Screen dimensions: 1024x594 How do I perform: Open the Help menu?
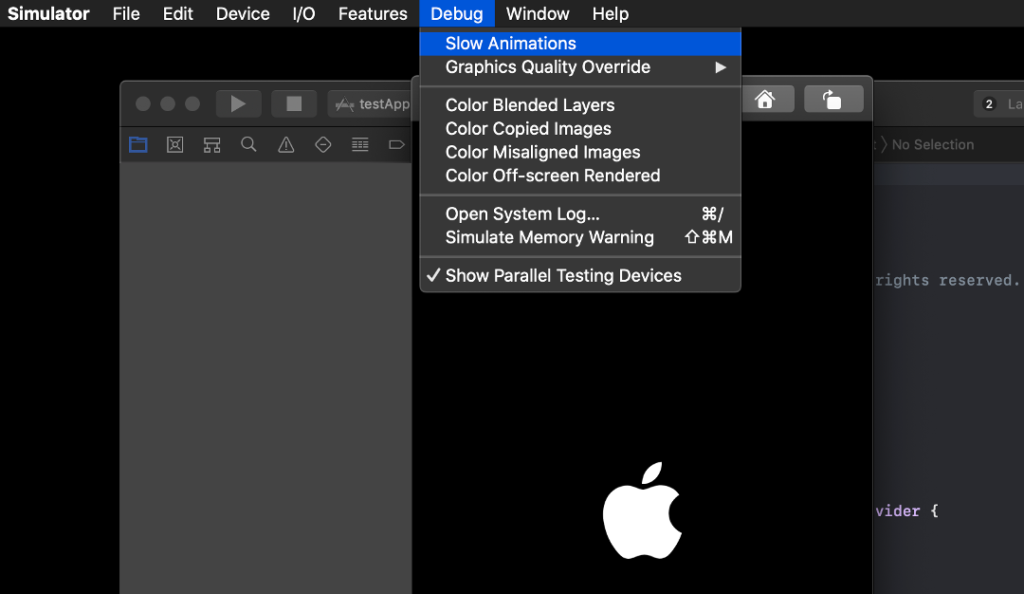611,14
